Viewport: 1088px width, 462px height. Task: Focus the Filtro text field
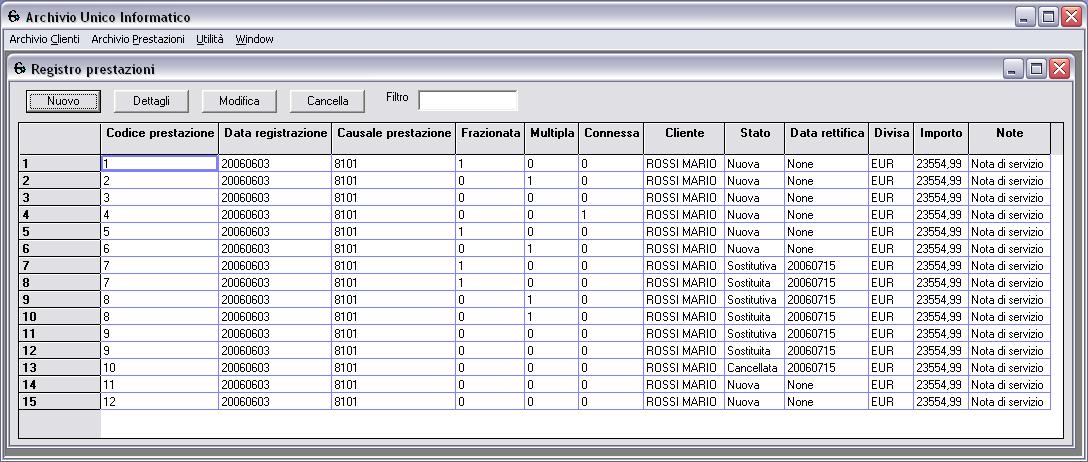point(467,100)
